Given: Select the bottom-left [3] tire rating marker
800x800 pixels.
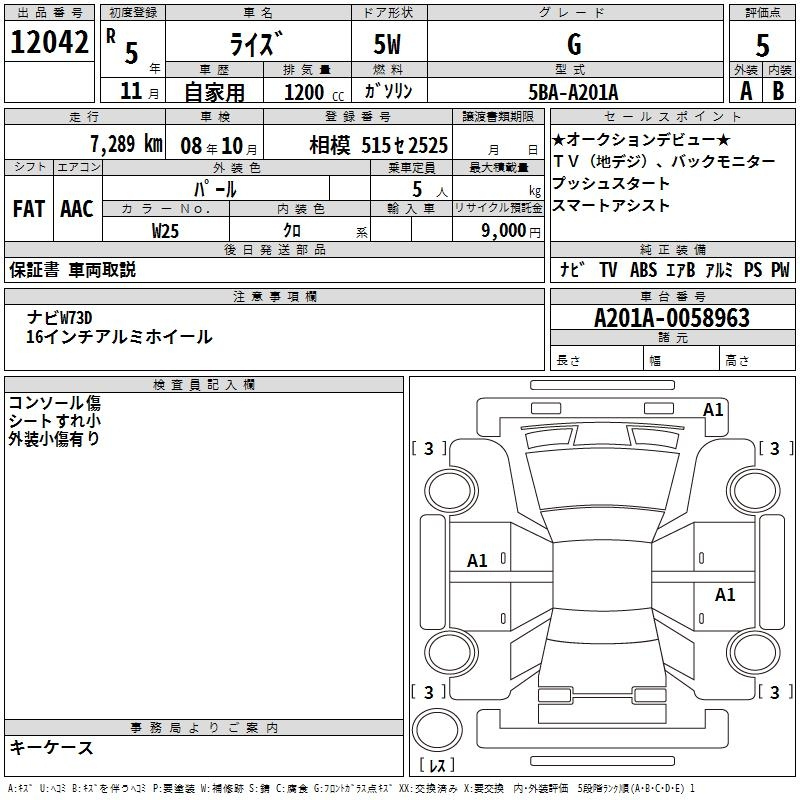Looking at the screenshot, I should [429, 692].
